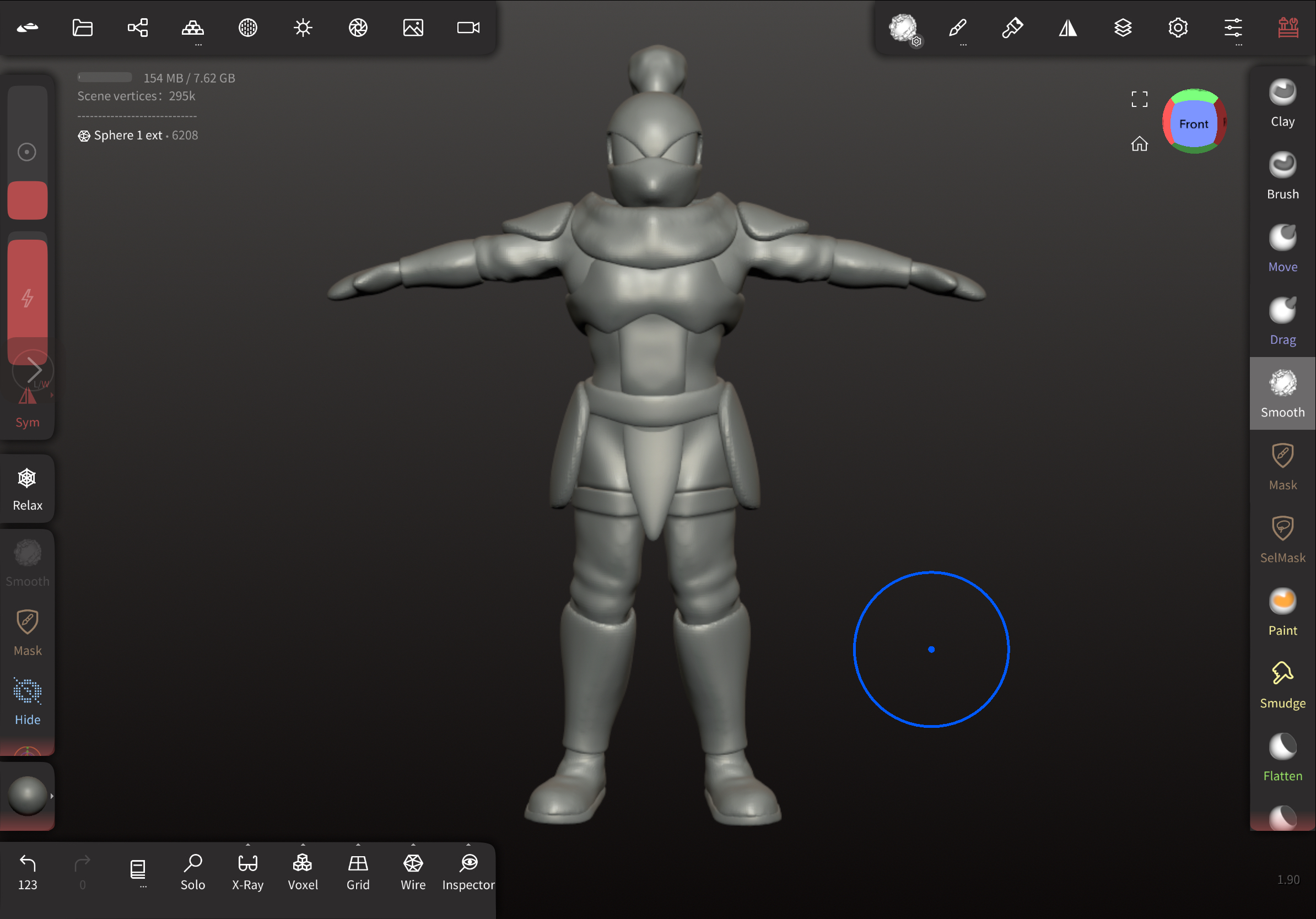Expand Voxel options caret
Screen dimensions: 1316x919
click(303, 845)
